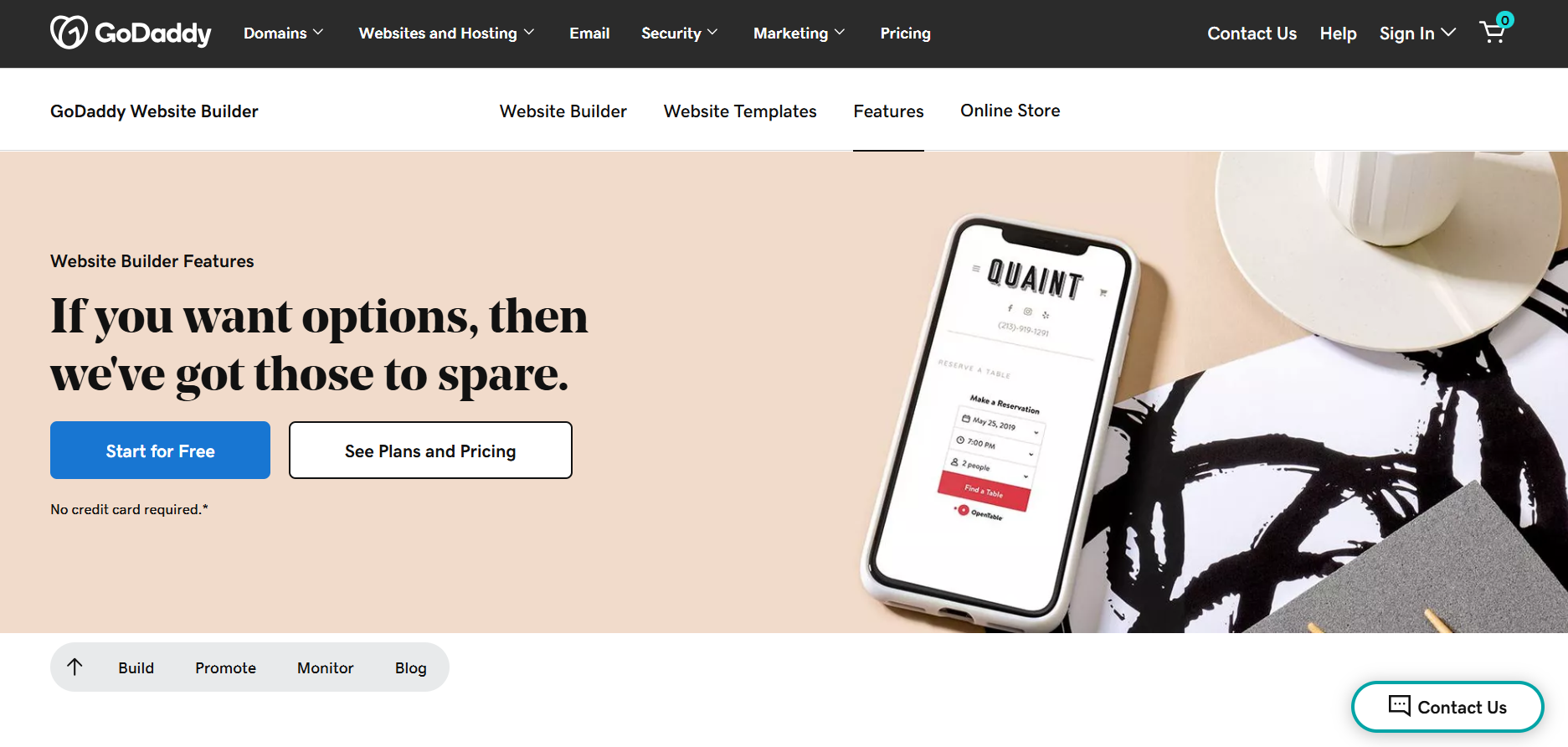Viewport: 1568px width, 747px height.
Task: Click the chat icon in Contact Us widget
Action: [1399, 705]
